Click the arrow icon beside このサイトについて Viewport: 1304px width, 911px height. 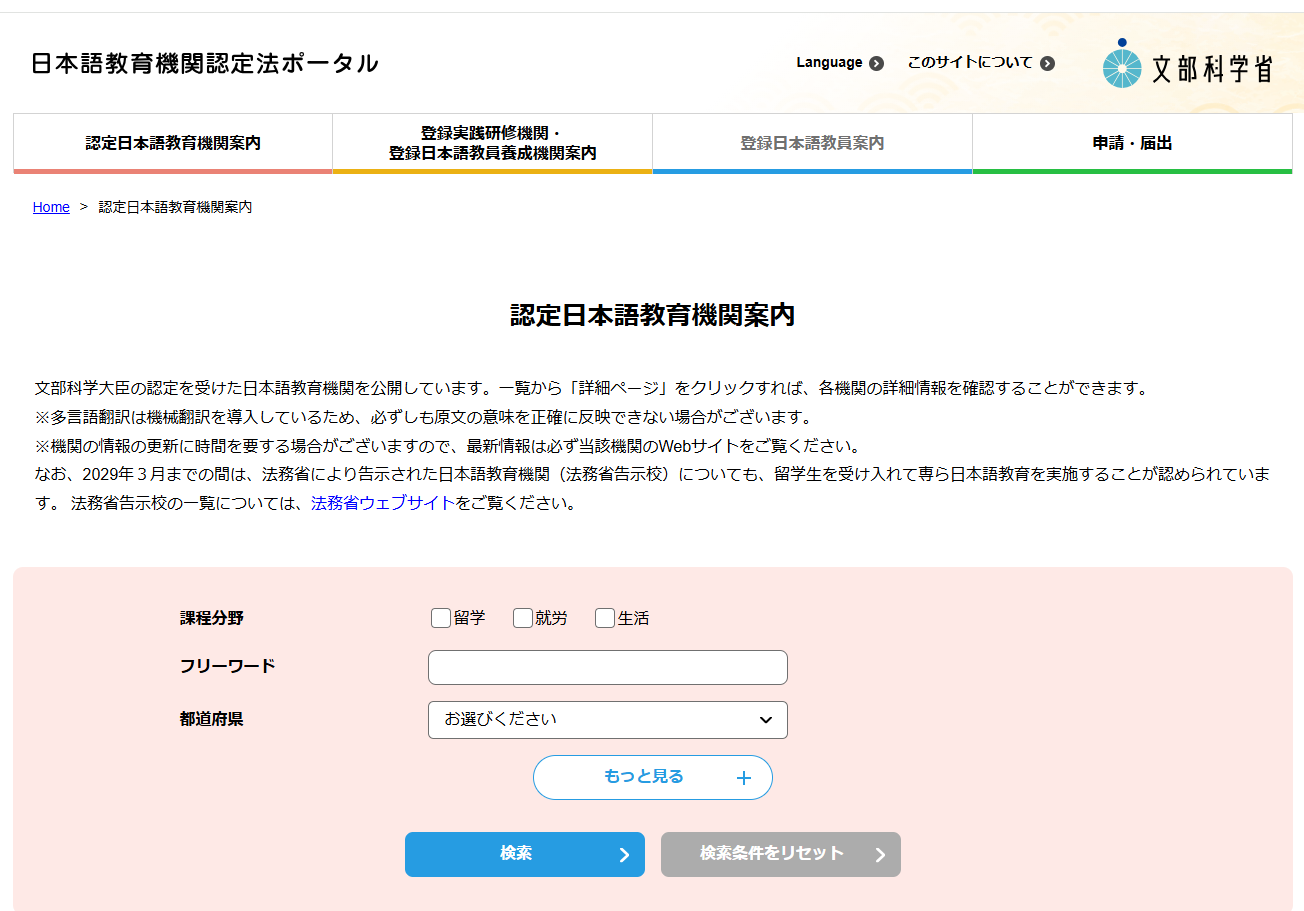(x=1047, y=64)
